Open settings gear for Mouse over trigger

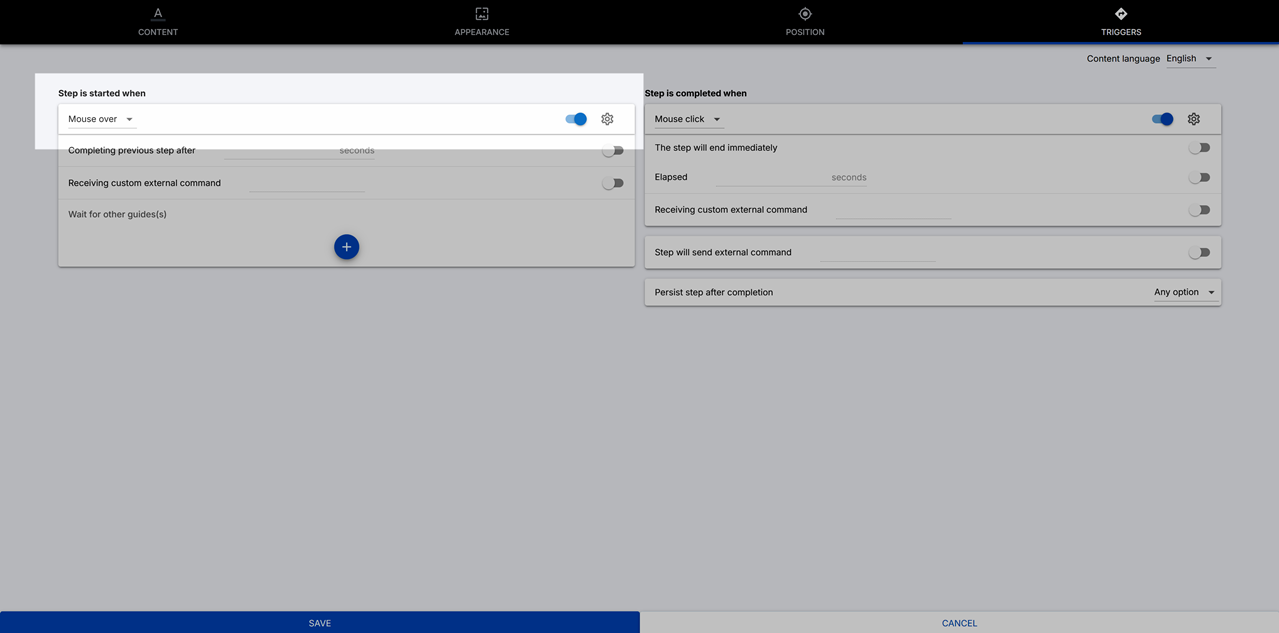[607, 119]
